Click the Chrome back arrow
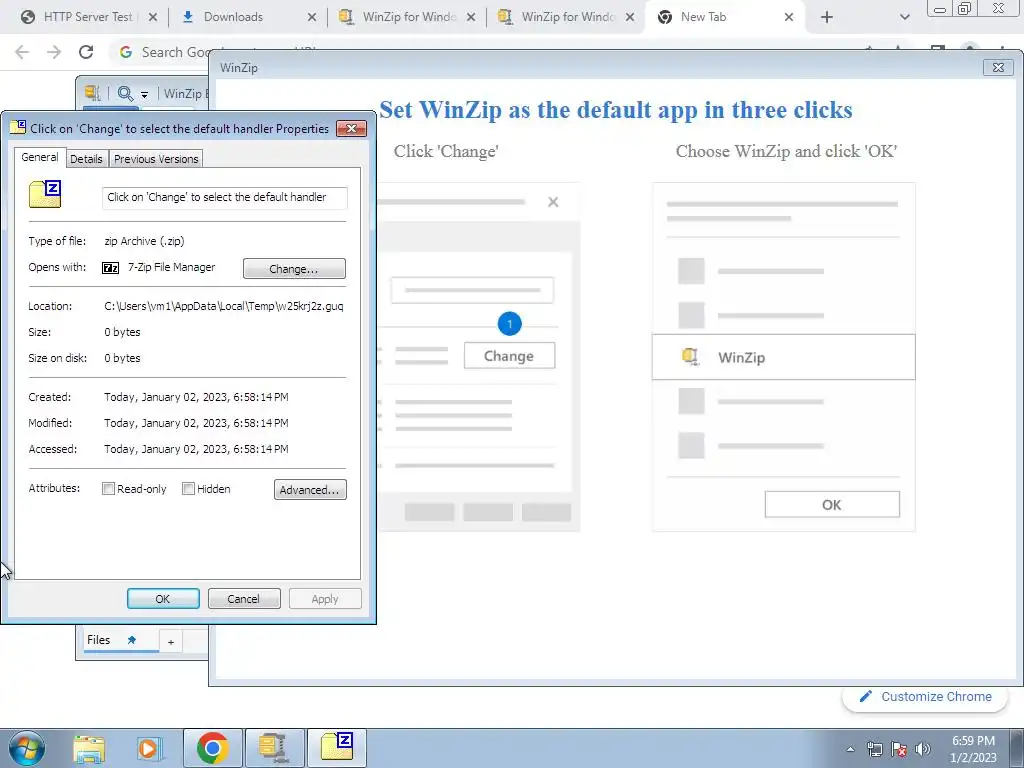Screen dimensions: 1024x768 [22, 52]
